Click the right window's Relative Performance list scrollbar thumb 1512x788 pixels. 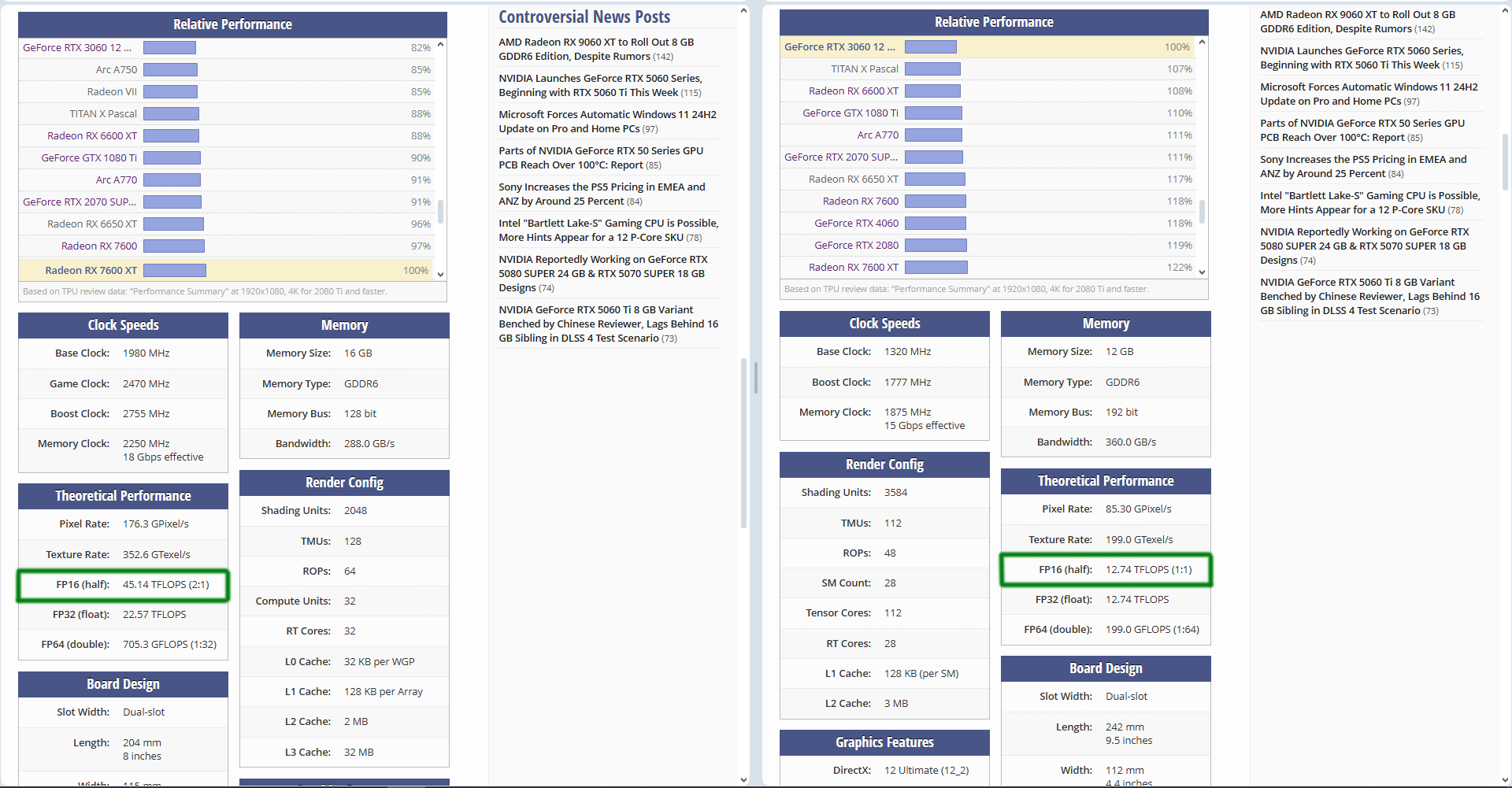pos(1202,211)
